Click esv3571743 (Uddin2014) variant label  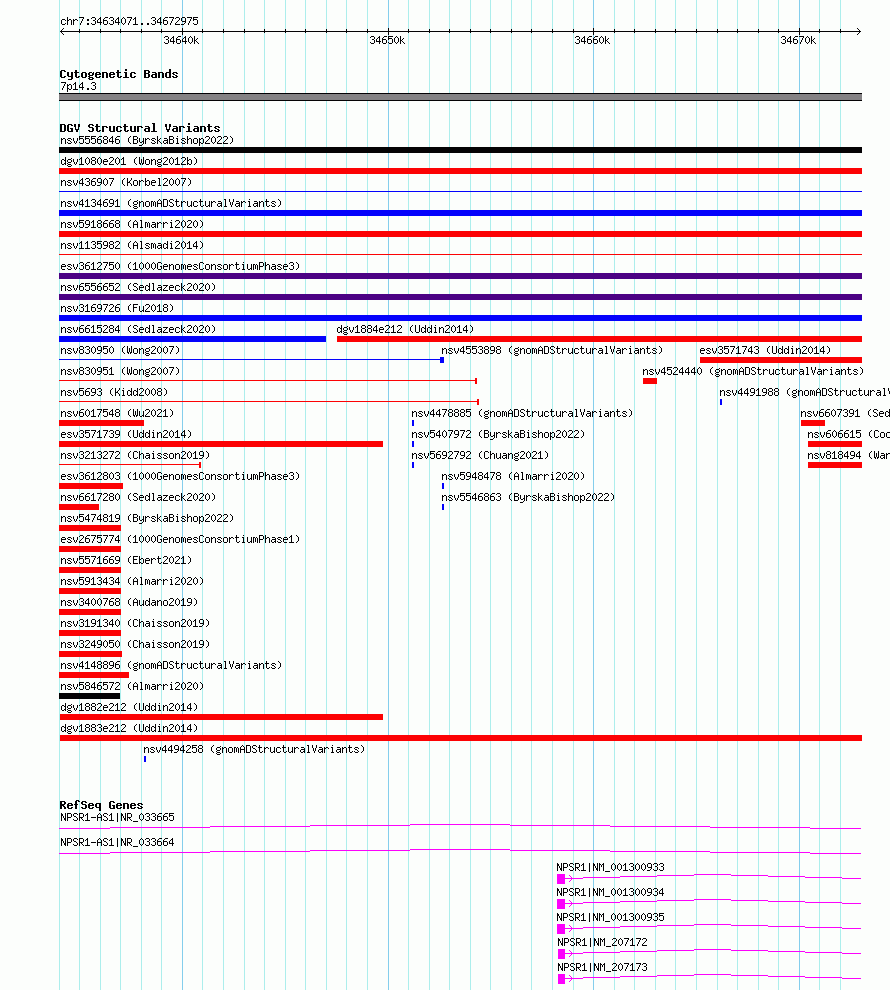765,350
